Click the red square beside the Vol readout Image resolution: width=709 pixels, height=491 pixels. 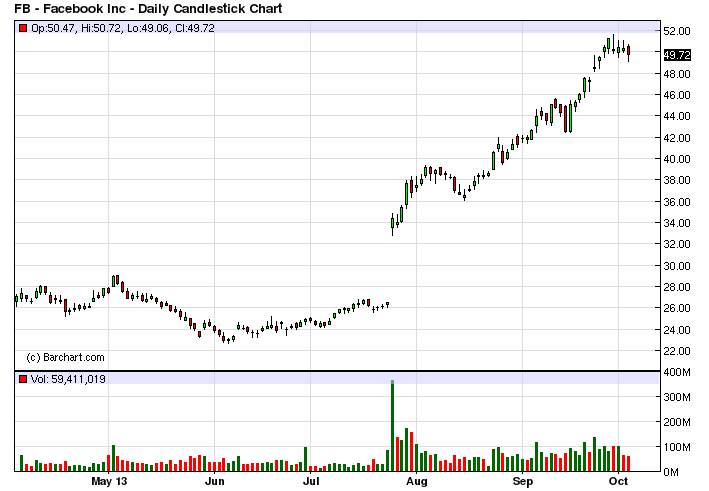tap(23, 379)
